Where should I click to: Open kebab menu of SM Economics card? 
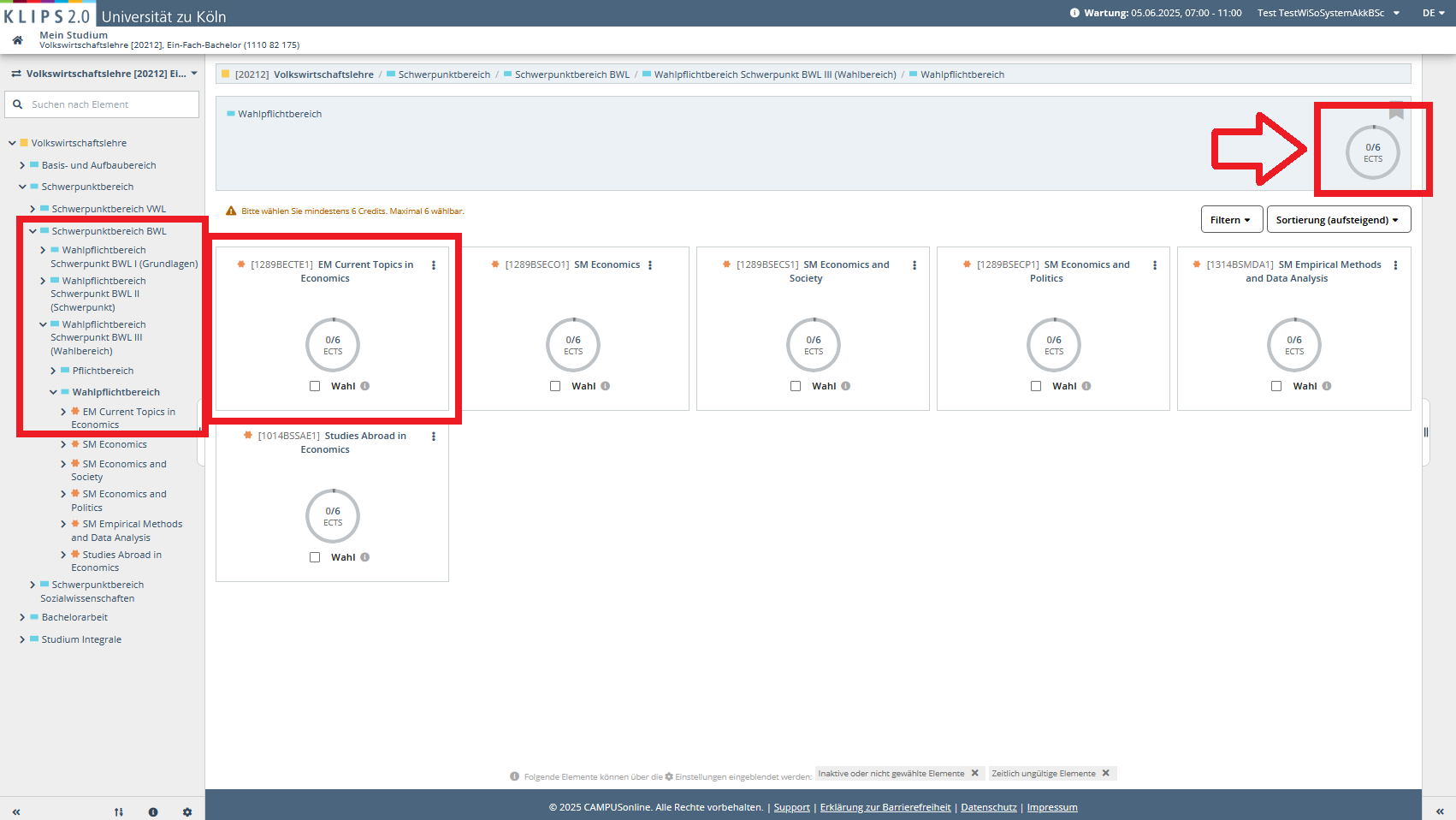650,265
